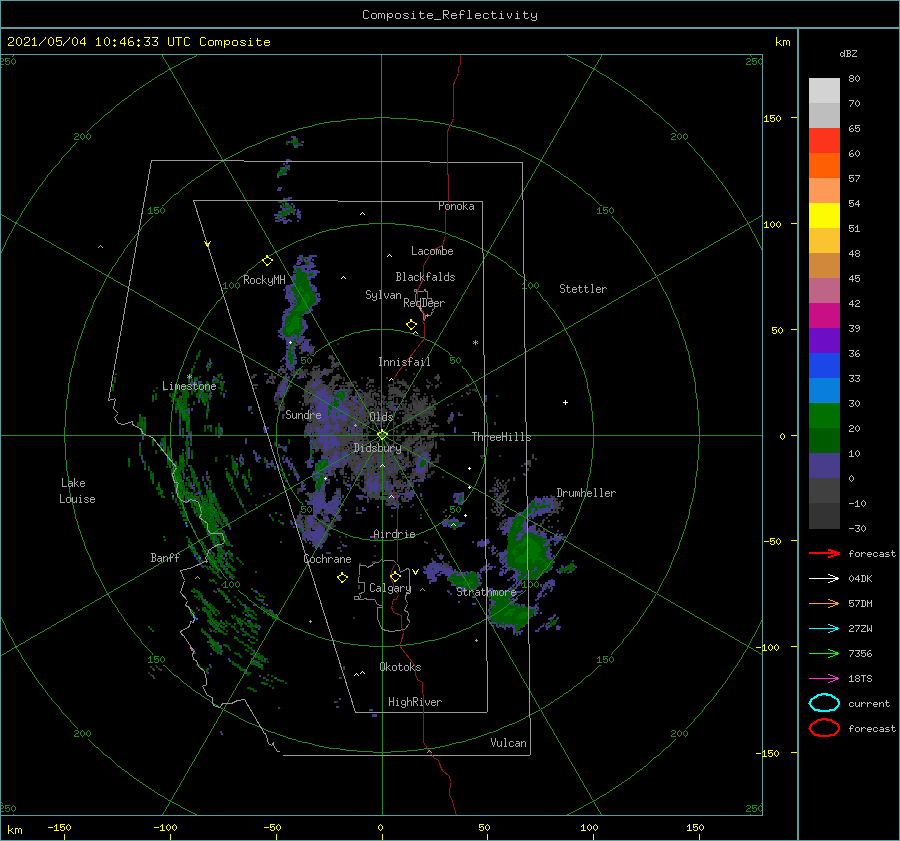Click the yellow diamond marker below Cochrane
The image size is (900, 841).
tap(342, 578)
